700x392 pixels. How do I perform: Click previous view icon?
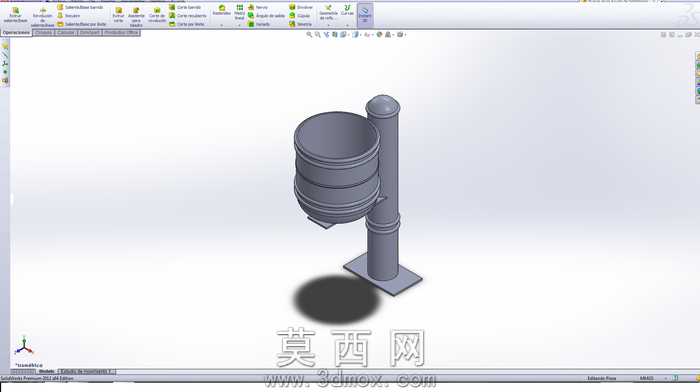click(x=326, y=34)
